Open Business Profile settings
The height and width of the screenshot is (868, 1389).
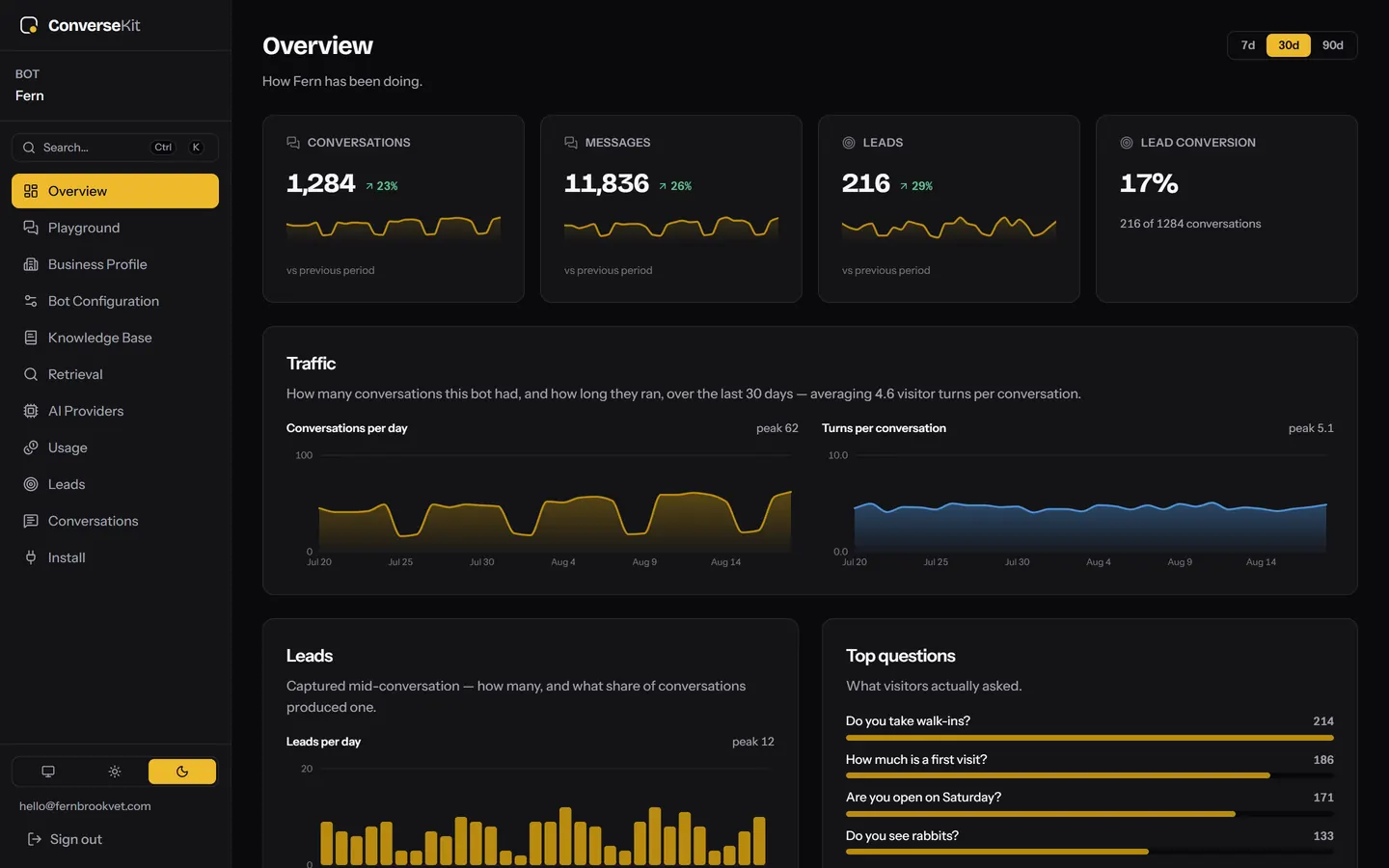(115, 264)
